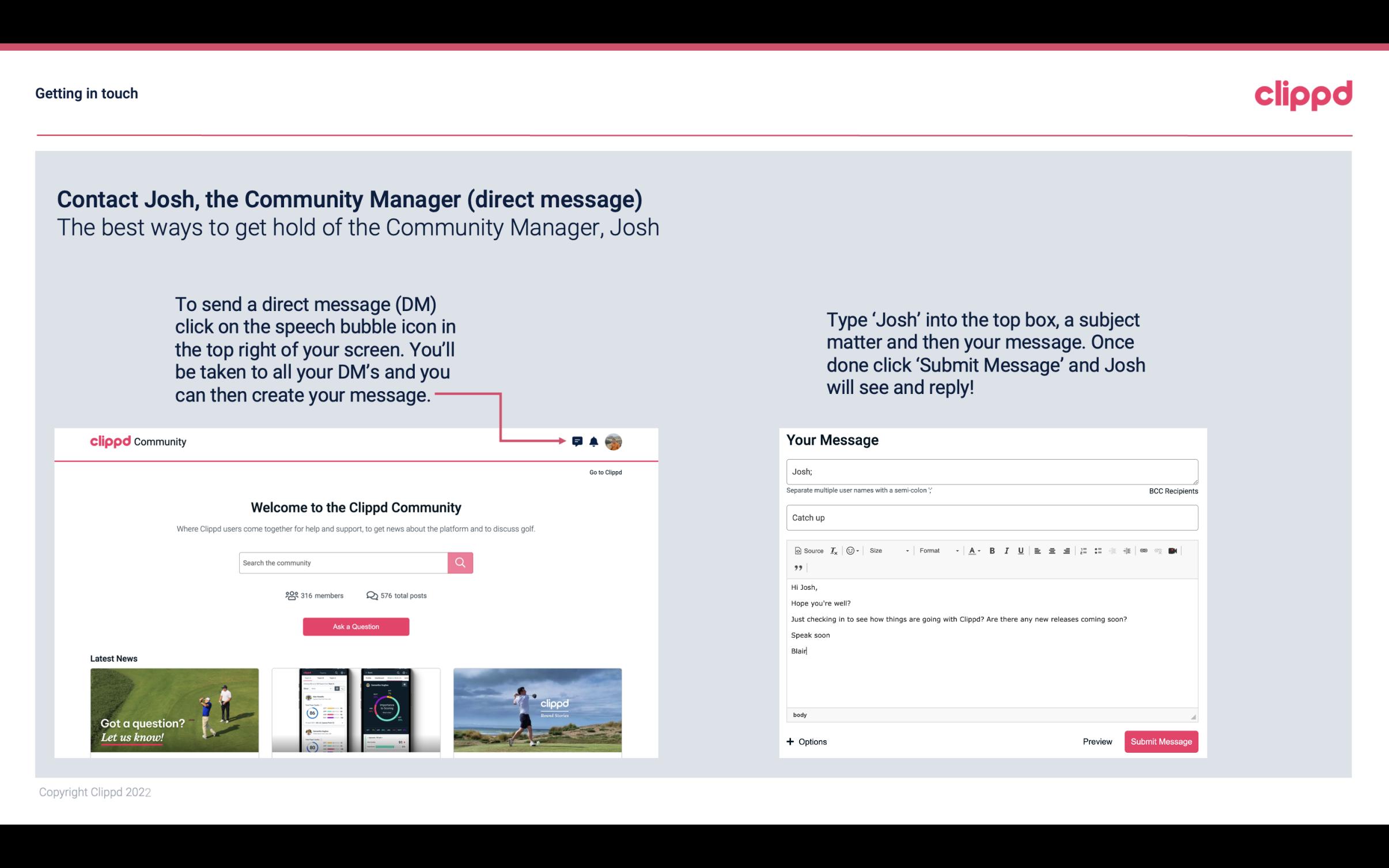Click the user profile avatar icon
The image size is (1389, 868).
[x=613, y=442]
